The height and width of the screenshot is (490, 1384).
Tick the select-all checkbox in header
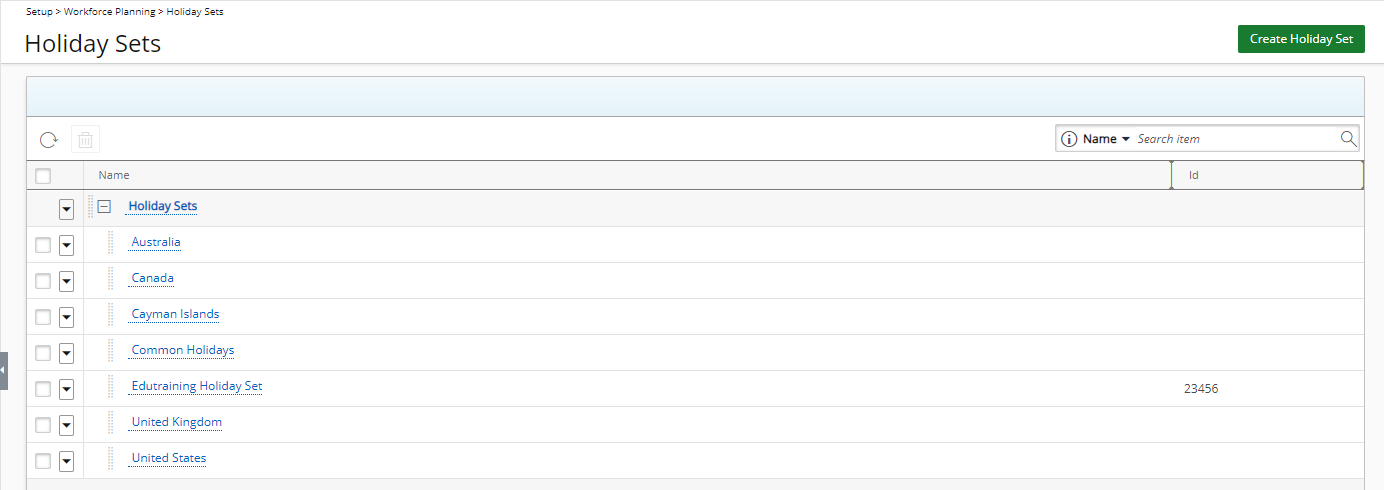43,176
